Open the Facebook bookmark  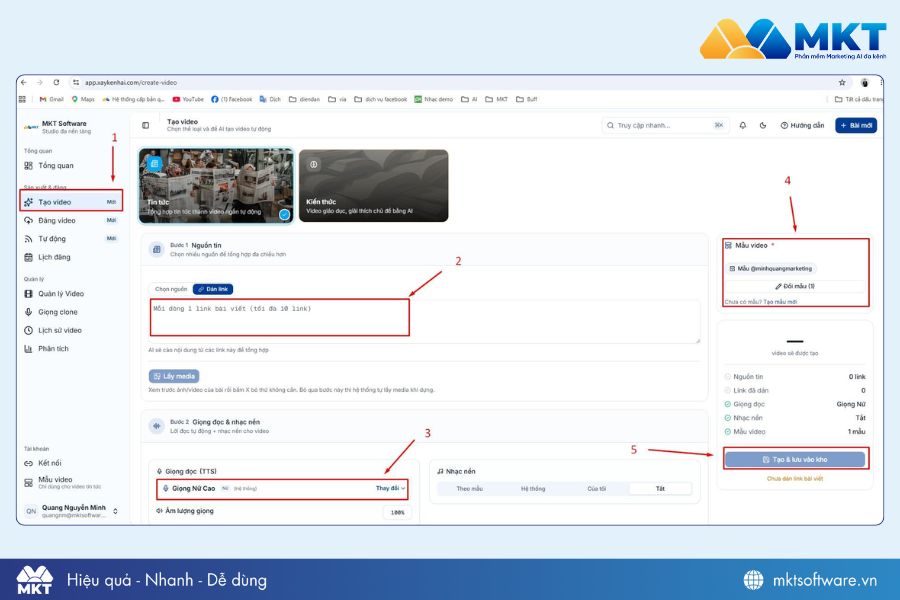(231, 99)
